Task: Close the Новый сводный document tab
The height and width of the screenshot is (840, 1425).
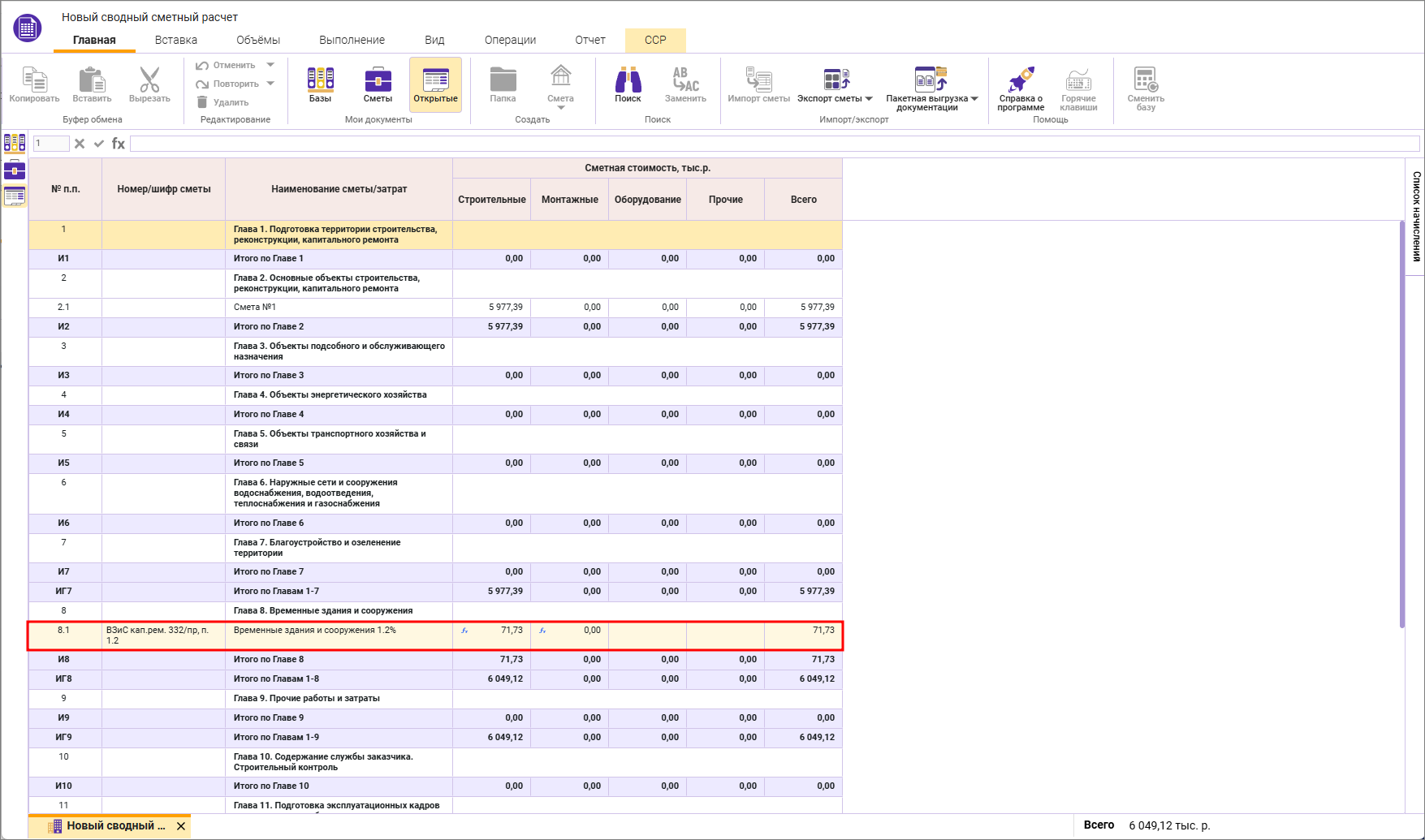Action: click(x=181, y=826)
